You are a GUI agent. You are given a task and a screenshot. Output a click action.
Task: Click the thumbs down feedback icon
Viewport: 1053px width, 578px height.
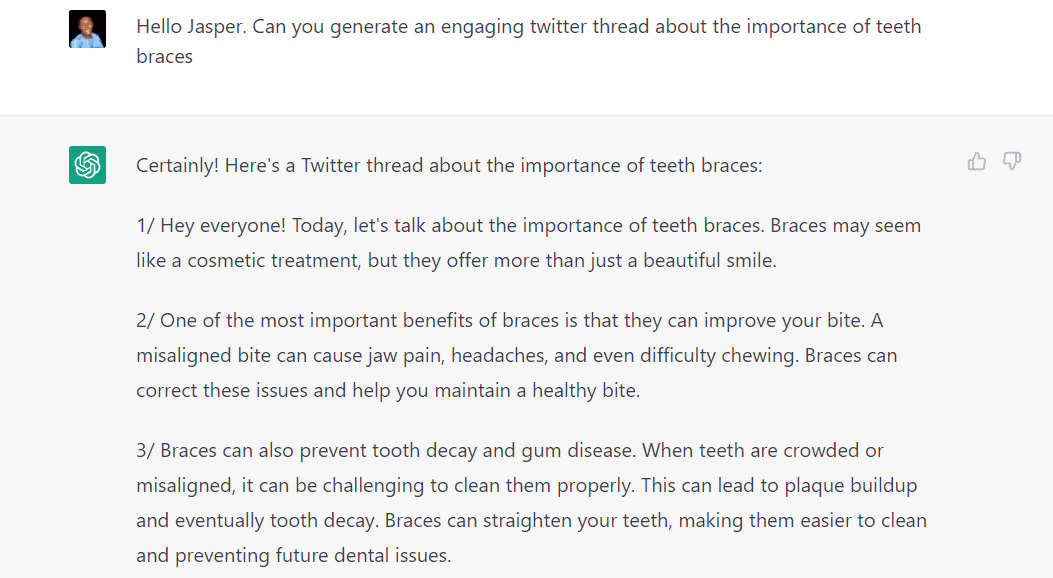pos(1012,161)
